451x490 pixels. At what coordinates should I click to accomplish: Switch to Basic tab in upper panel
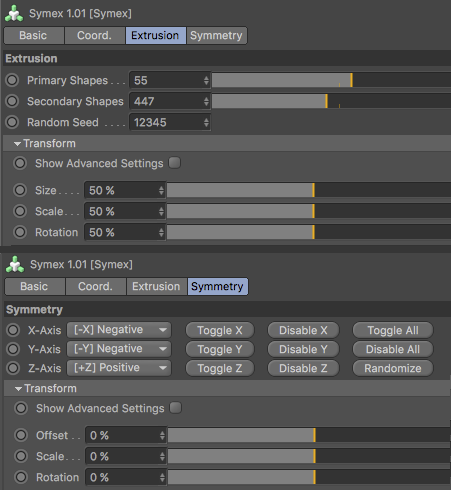click(34, 35)
